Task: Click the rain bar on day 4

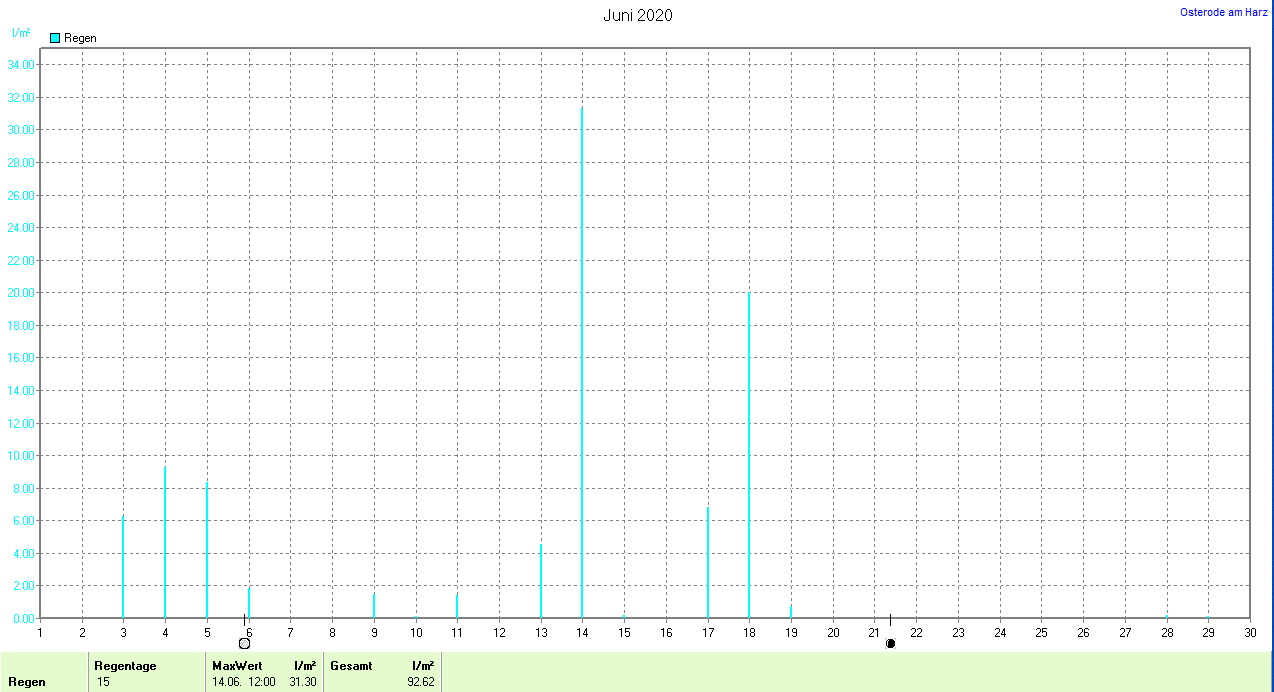Action: [165, 542]
